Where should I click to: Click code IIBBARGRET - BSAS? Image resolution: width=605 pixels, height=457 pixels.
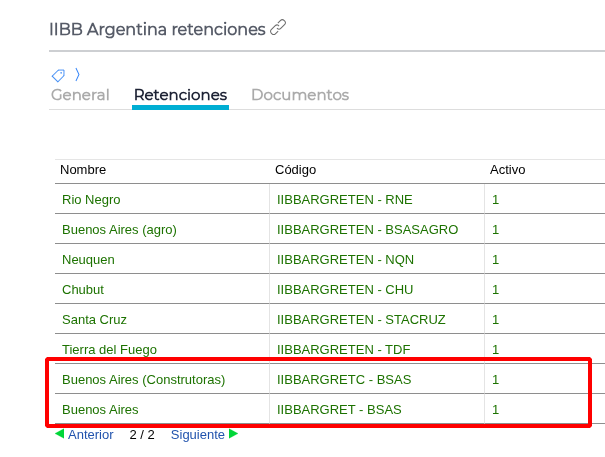339,410
